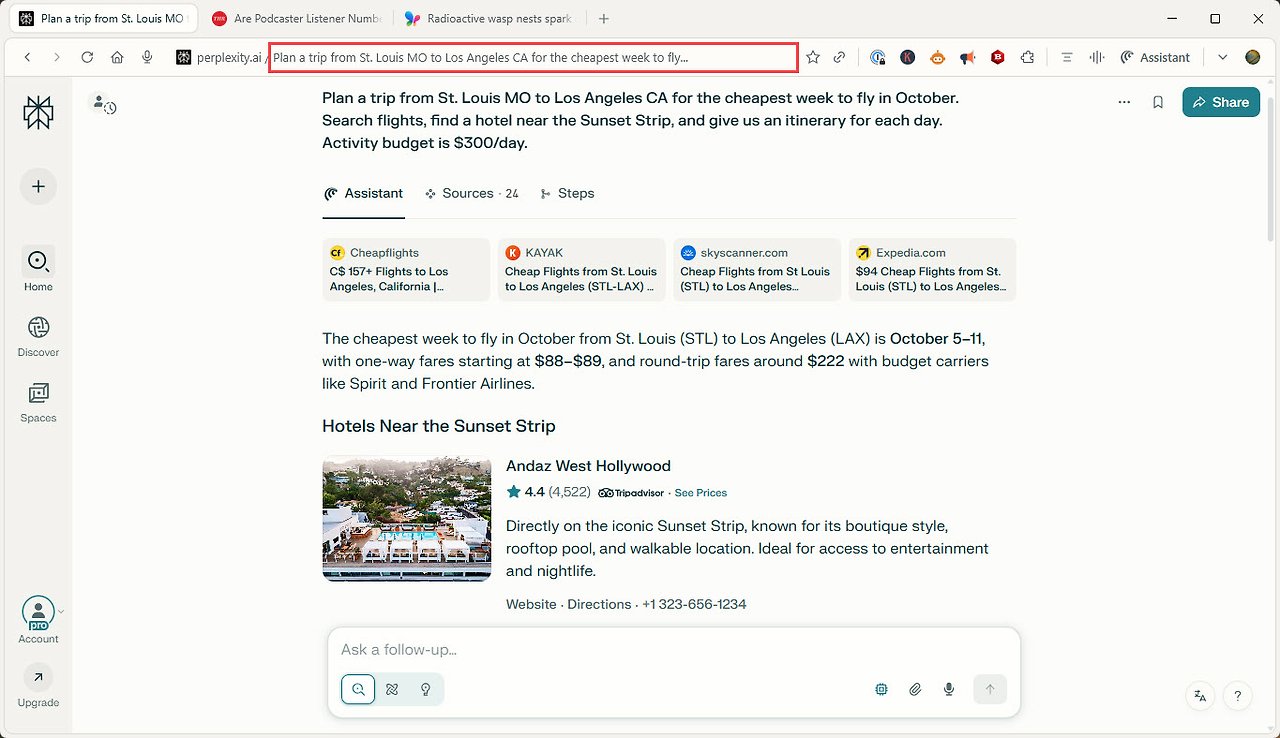Focus the Ask a follow-up input
This screenshot has width=1280, height=738.
point(672,650)
